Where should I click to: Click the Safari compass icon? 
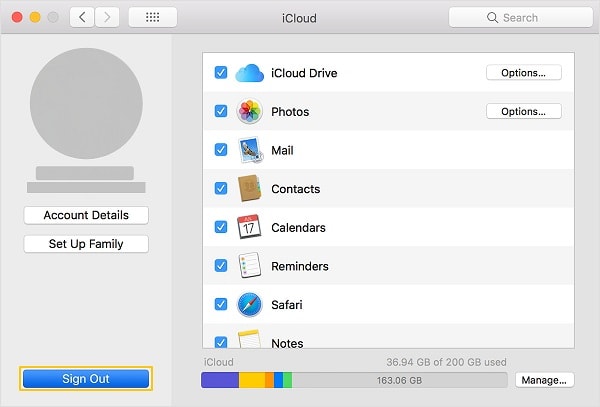[x=249, y=304]
